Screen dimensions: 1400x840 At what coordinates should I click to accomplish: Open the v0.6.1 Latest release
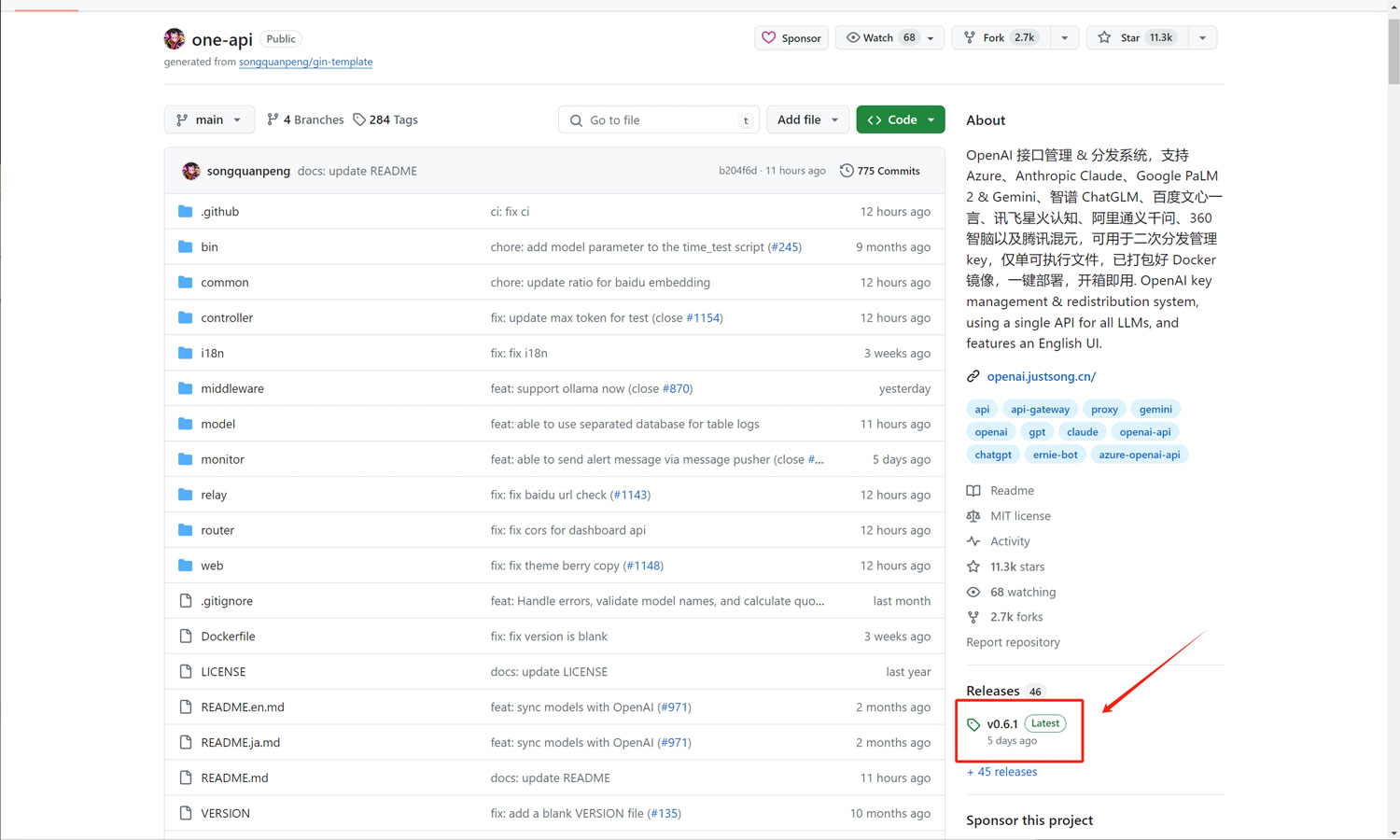1016,731
